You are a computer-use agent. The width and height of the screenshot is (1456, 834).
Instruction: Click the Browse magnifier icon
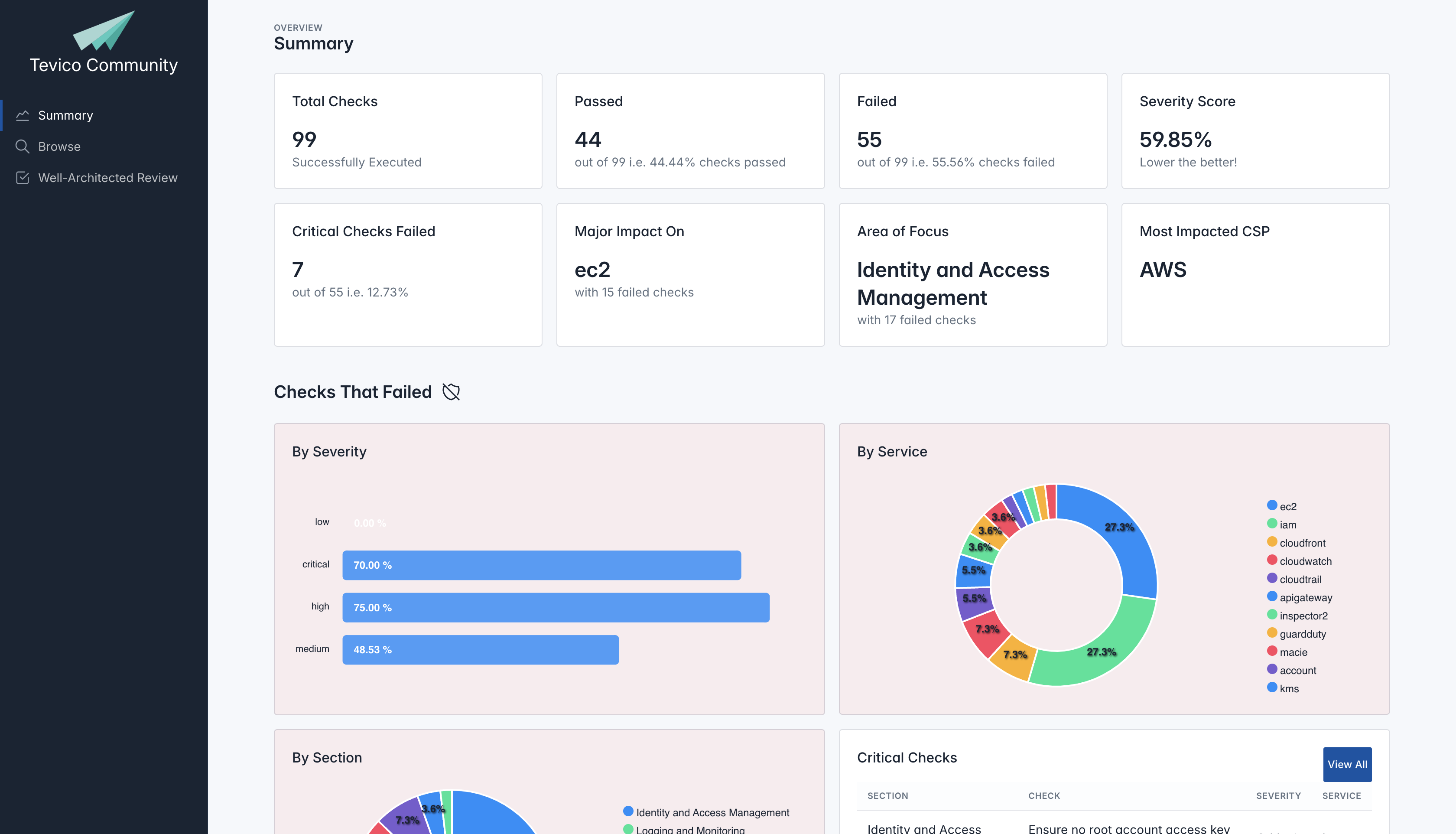tap(23, 147)
